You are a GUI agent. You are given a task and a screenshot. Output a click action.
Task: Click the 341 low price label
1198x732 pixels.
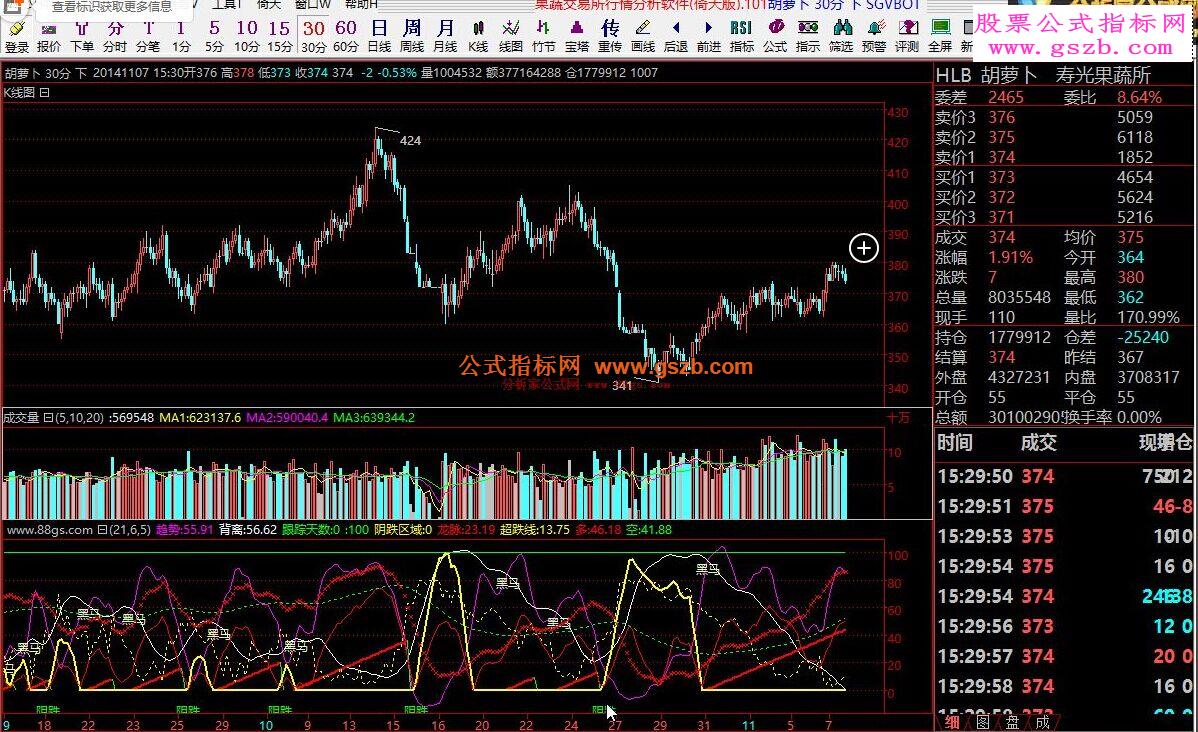[x=622, y=386]
